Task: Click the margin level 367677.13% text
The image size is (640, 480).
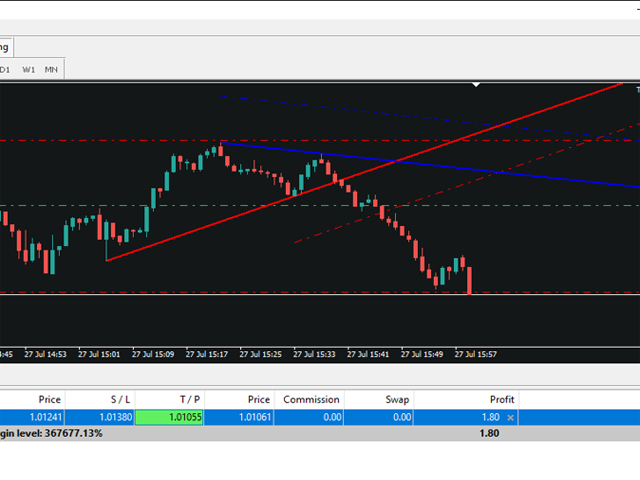Action: 51,433
